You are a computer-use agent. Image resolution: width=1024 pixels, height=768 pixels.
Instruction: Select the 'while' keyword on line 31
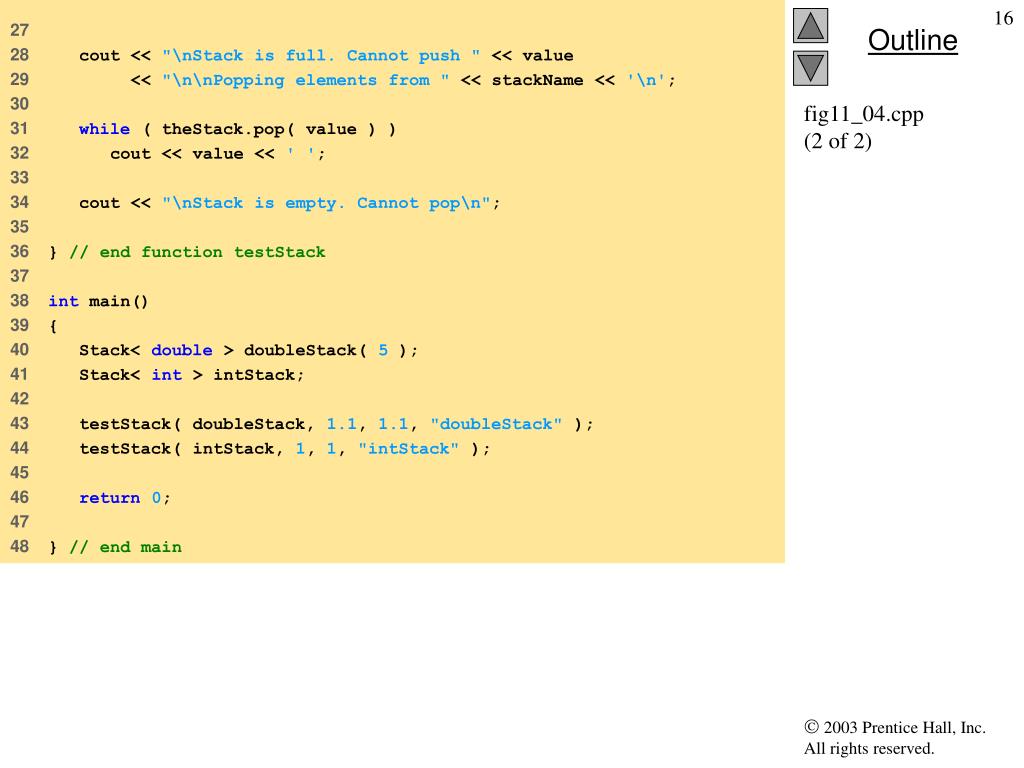click(104, 129)
